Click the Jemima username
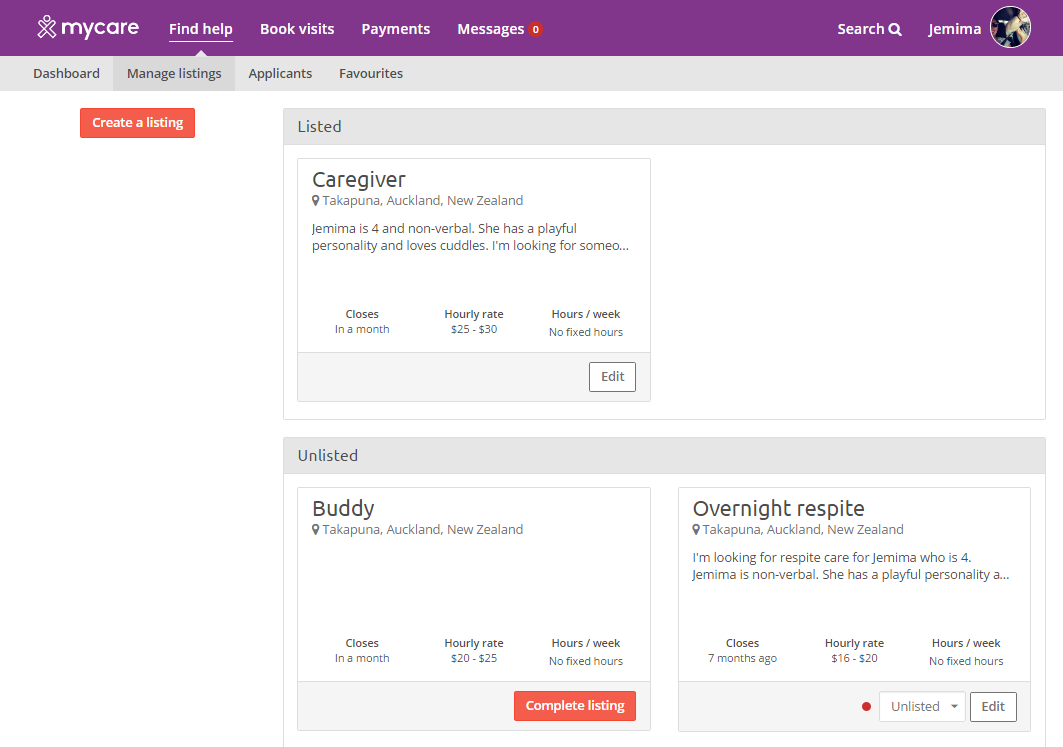This screenshot has height=747, width=1063. click(x=955, y=29)
